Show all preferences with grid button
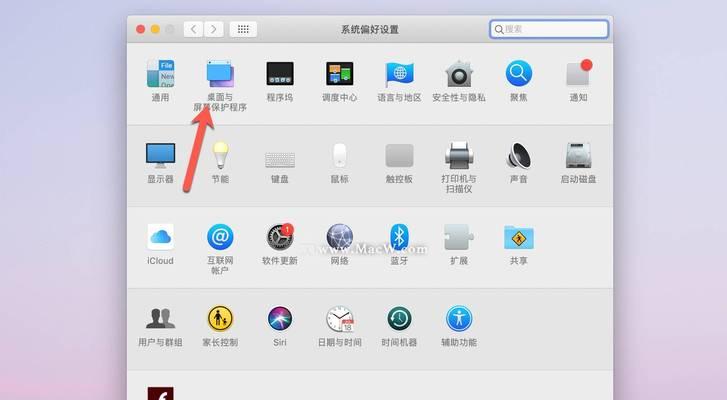The width and height of the screenshot is (727, 400). pyautogui.click(x=243, y=29)
